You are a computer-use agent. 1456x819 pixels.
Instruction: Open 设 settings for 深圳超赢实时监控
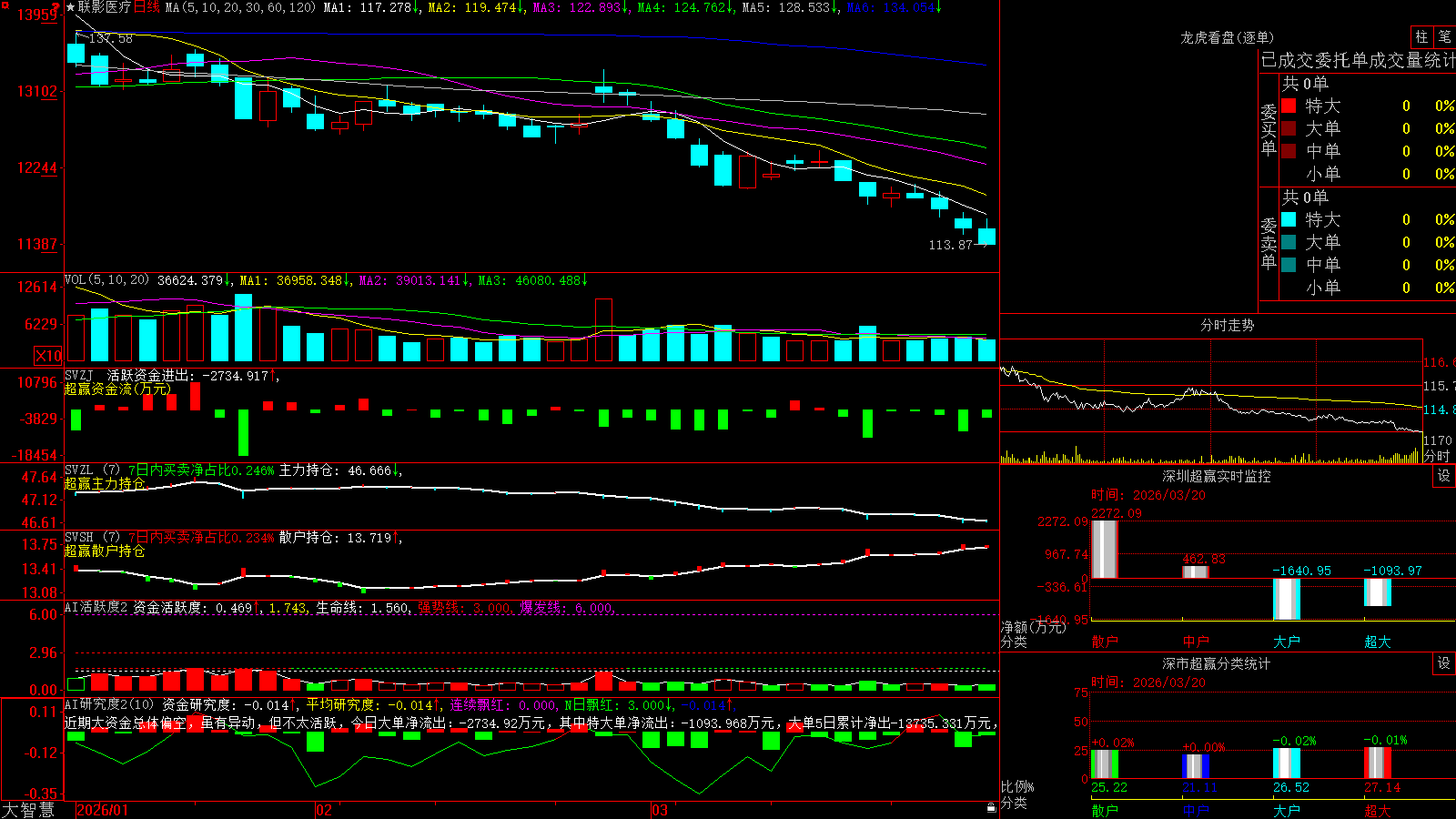[x=1444, y=476]
